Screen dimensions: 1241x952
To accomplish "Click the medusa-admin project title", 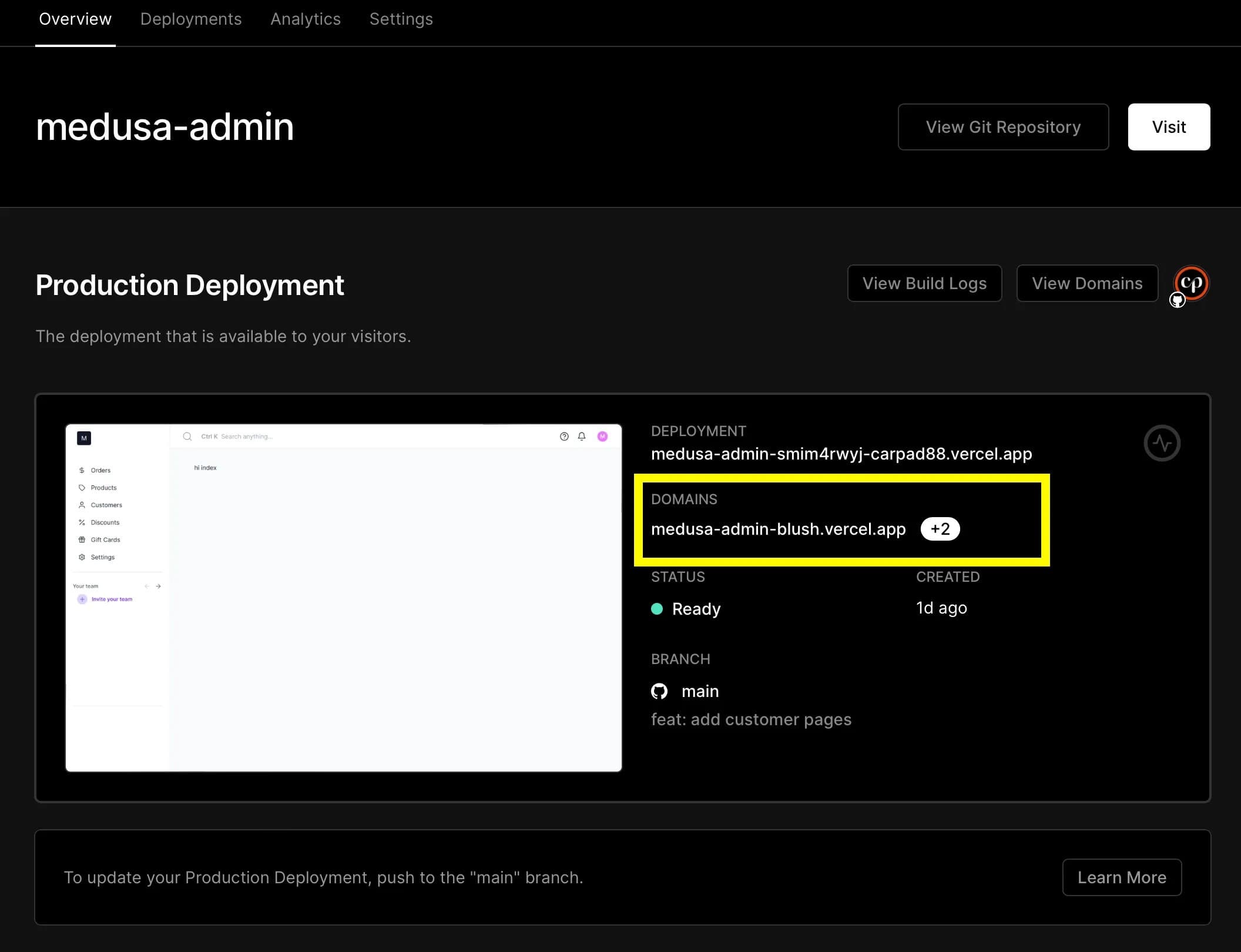I will tap(165, 126).
